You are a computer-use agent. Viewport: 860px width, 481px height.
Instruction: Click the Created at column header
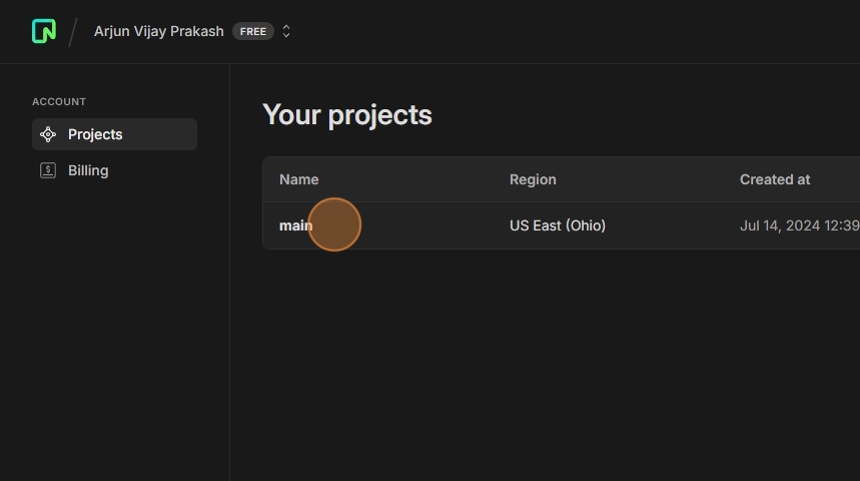774,179
